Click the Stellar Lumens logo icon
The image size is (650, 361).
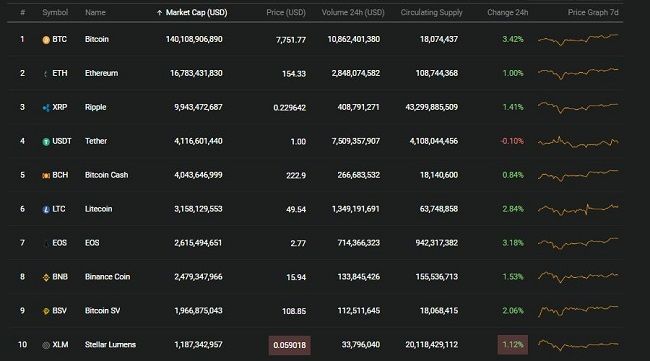[46, 345]
